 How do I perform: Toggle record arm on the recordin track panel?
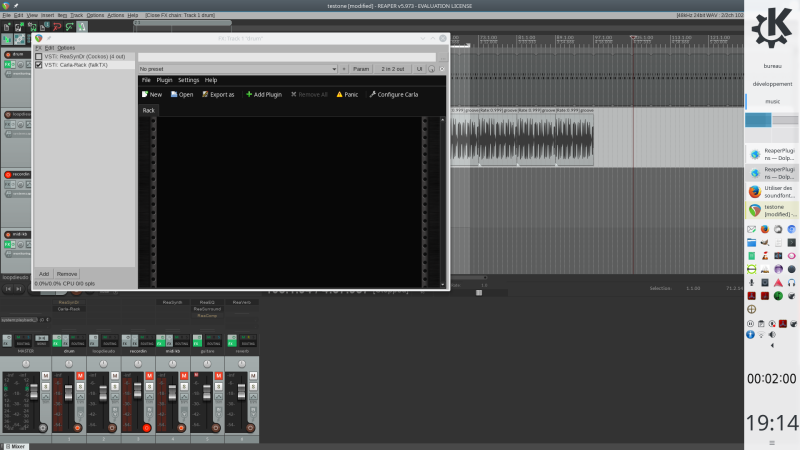pos(8,174)
